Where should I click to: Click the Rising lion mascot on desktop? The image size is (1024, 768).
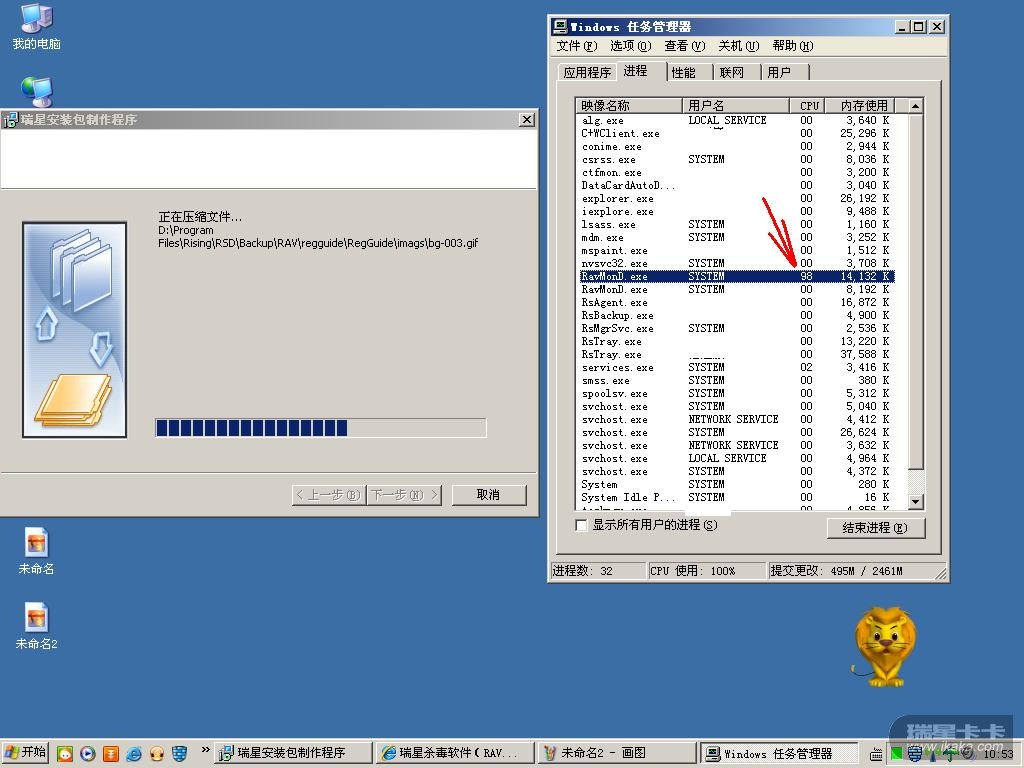pos(884,645)
